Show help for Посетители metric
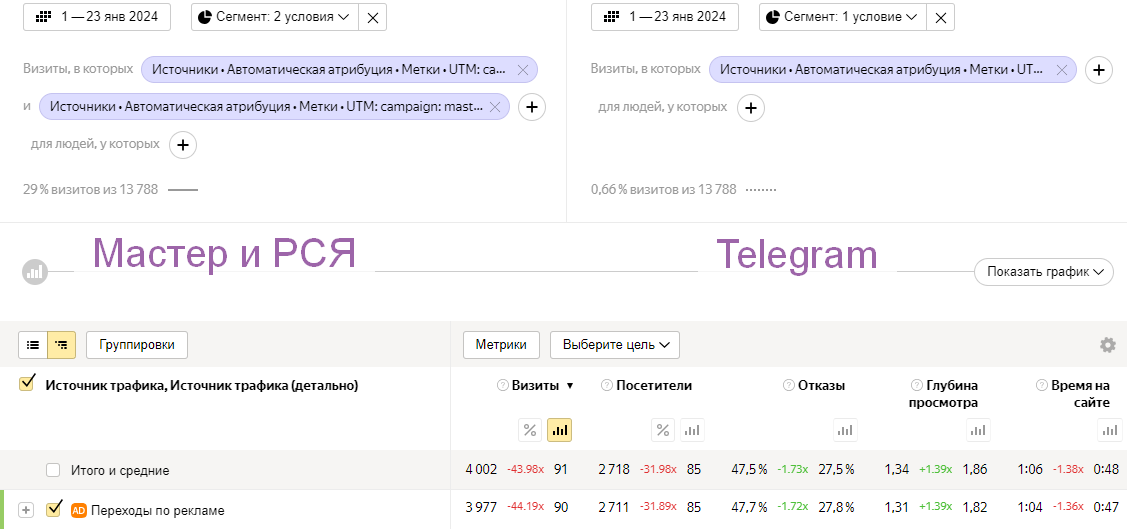This screenshot has width=1127, height=529. [x=607, y=386]
